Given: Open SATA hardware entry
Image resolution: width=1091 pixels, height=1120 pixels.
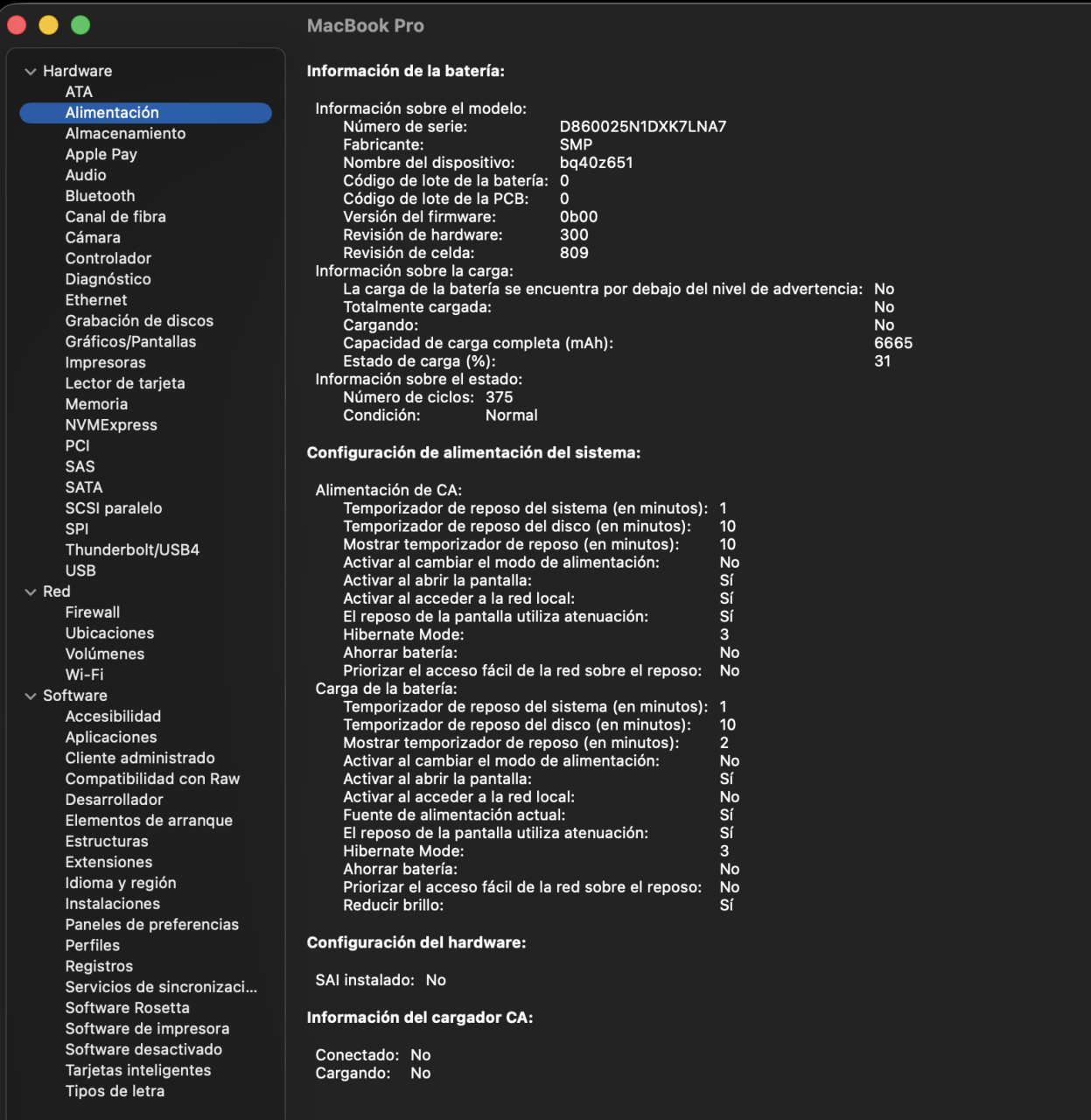Looking at the screenshot, I should (84, 487).
